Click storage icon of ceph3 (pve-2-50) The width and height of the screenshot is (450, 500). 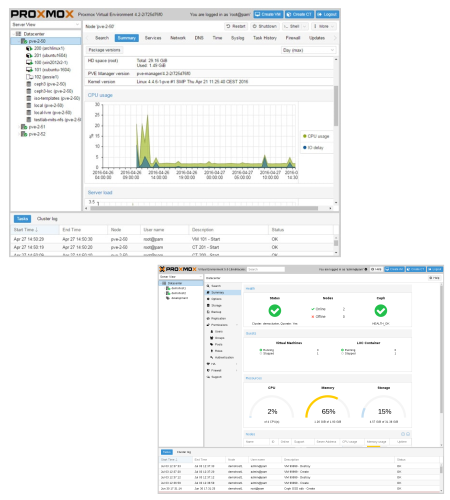coord(29,84)
